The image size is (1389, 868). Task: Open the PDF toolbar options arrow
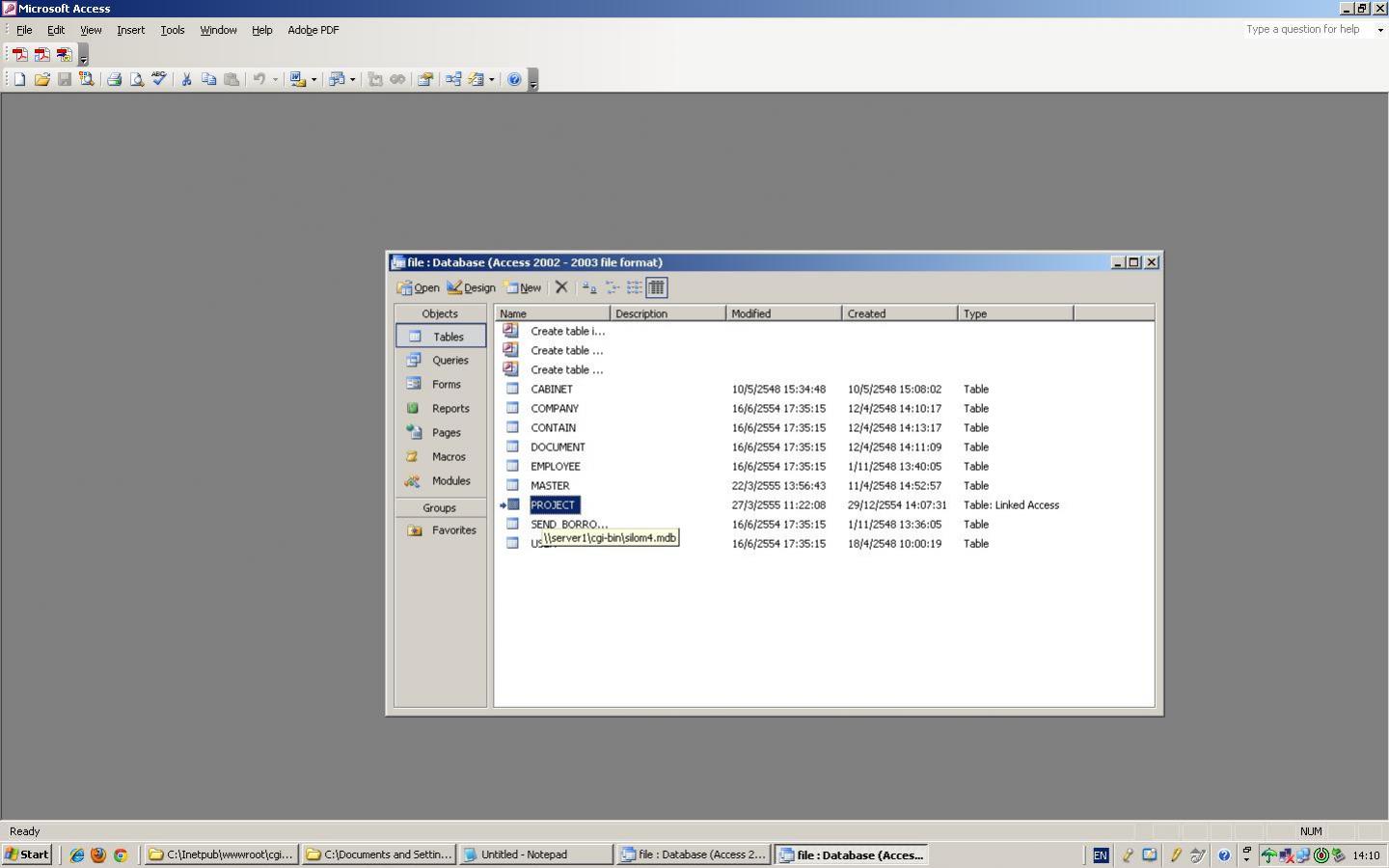point(83,56)
